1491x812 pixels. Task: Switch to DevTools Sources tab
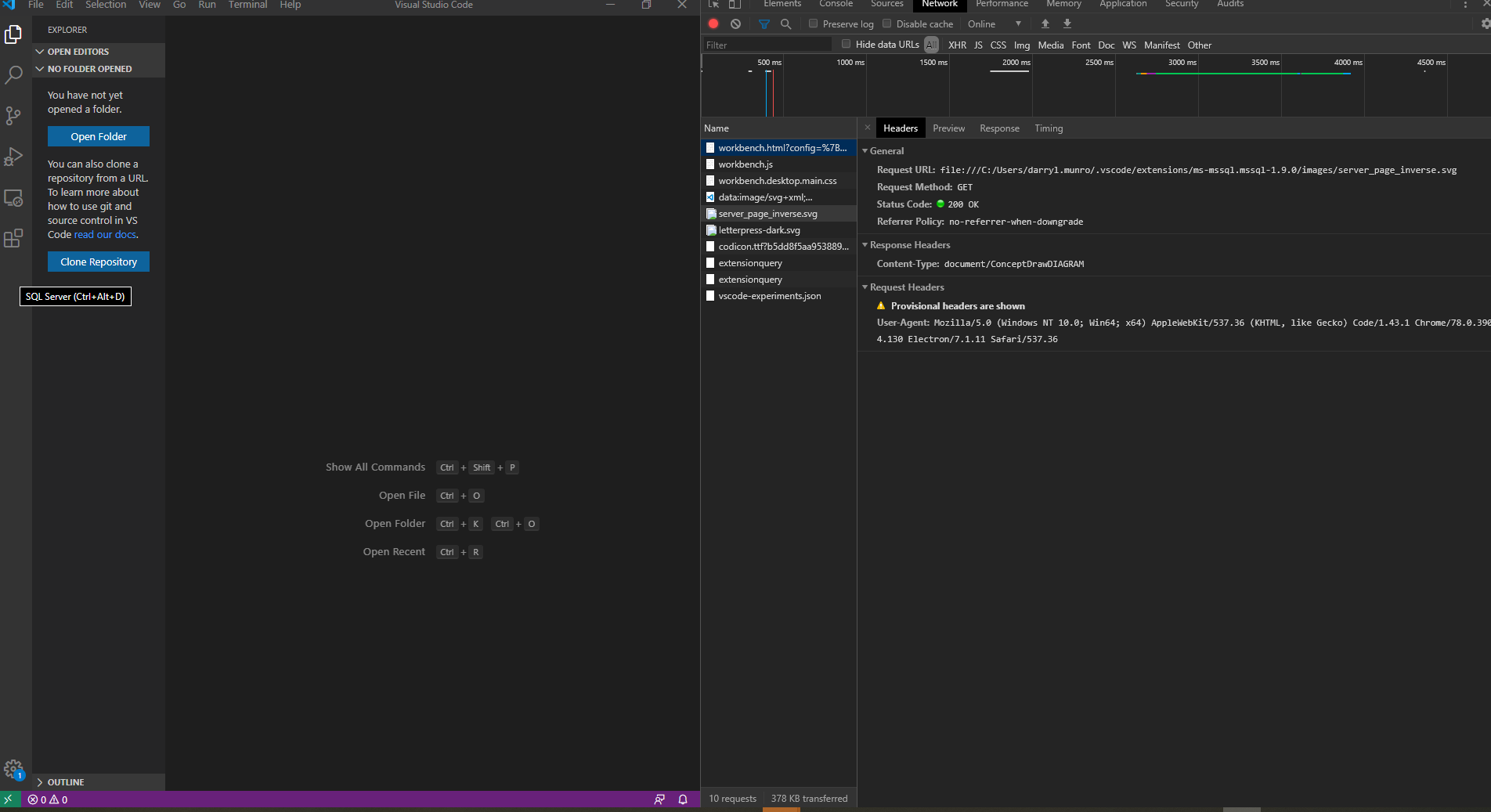point(886,4)
